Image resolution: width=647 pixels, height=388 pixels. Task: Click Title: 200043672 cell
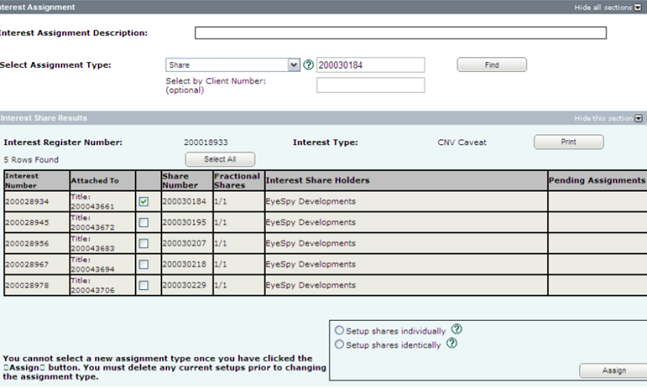click(103, 222)
